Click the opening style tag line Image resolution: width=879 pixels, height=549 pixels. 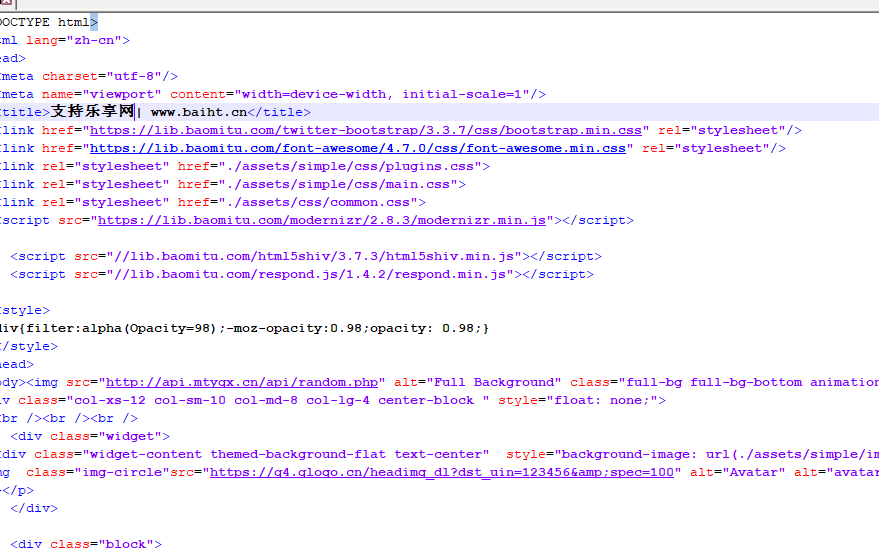click(25, 310)
